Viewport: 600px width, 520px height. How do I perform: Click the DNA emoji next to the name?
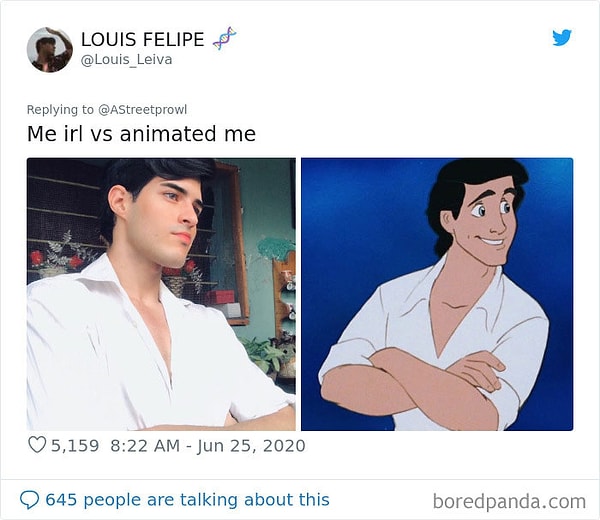point(224,39)
